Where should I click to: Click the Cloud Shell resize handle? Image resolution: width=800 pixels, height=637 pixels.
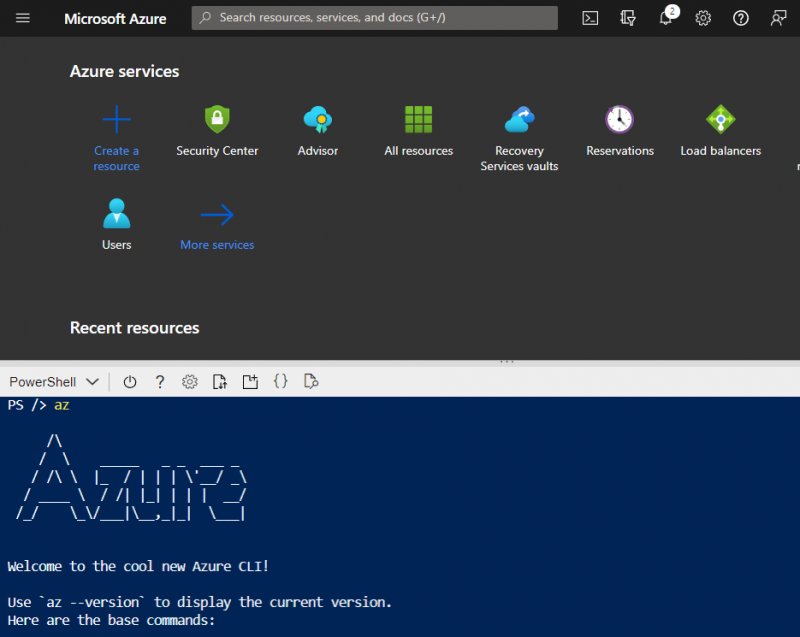point(507,361)
